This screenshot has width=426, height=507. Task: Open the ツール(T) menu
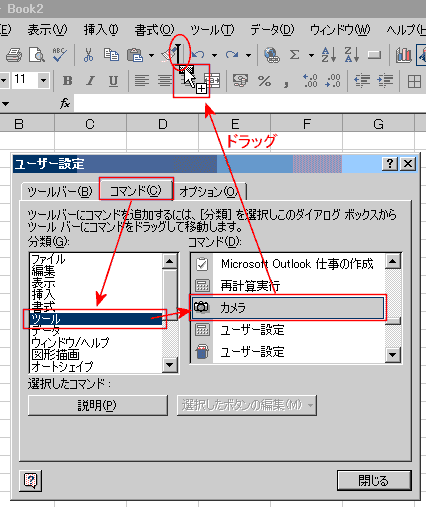coord(212,30)
